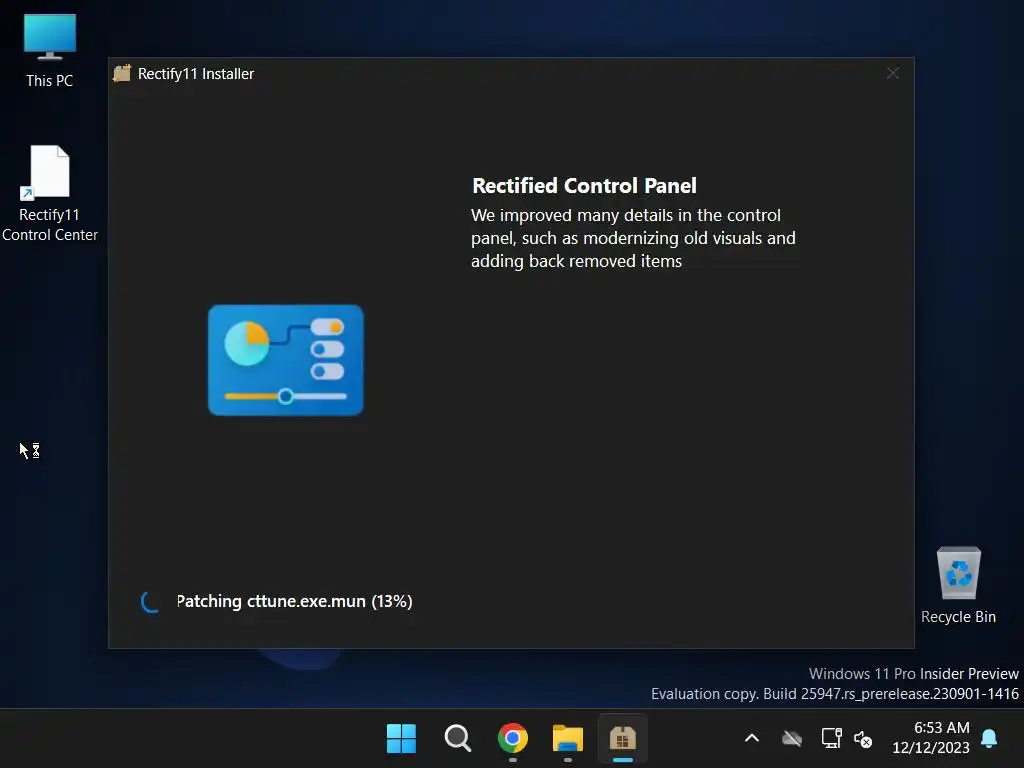Click the Rectify11 Installer title bar icon
Screen dimensions: 1024x768
[x=122, y=73]
